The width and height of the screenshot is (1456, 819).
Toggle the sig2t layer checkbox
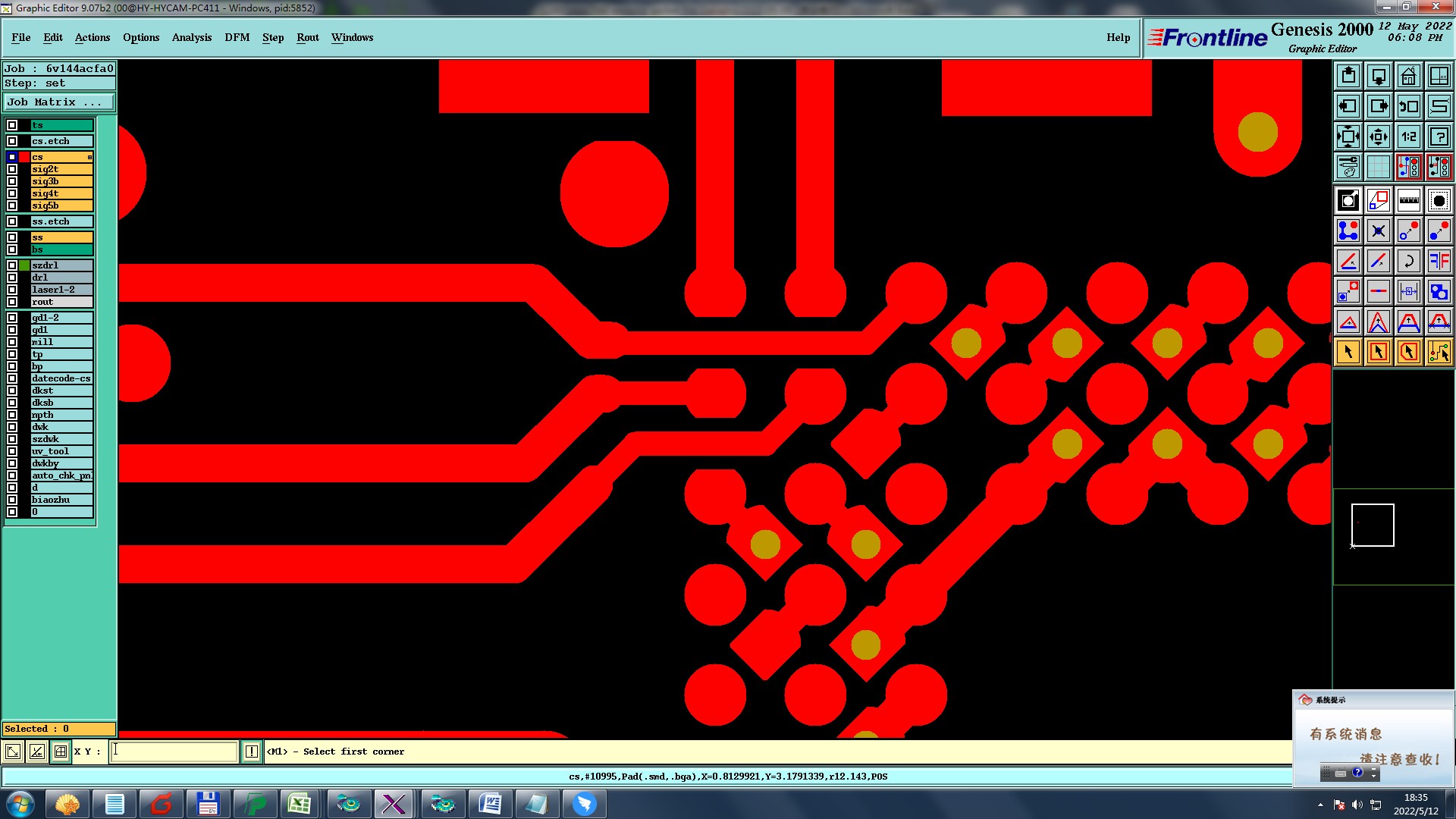pyautogui.click(x=12, y=169)
